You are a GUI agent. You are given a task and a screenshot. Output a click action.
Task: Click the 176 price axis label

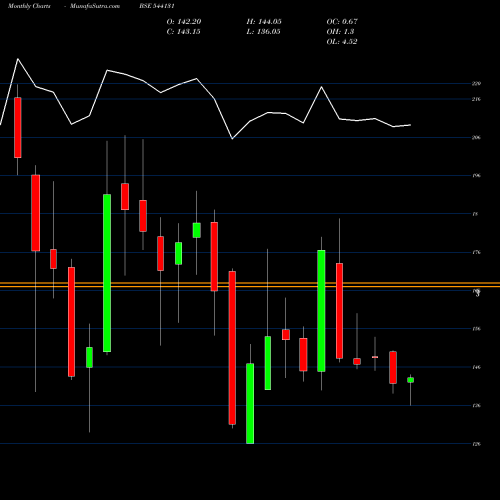476,252
